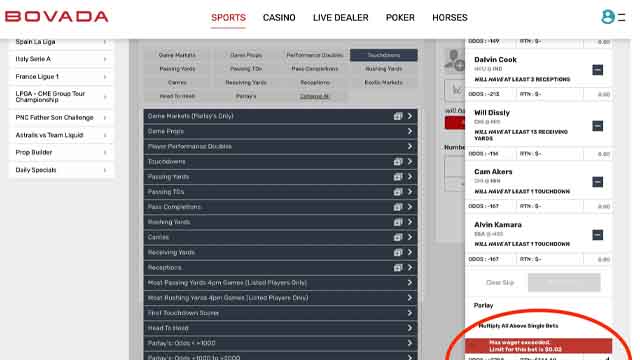The height and width of the screenshot is (360, 640).
Task: Click copy icon on Touchdowns accordion row
Action: 398,162
